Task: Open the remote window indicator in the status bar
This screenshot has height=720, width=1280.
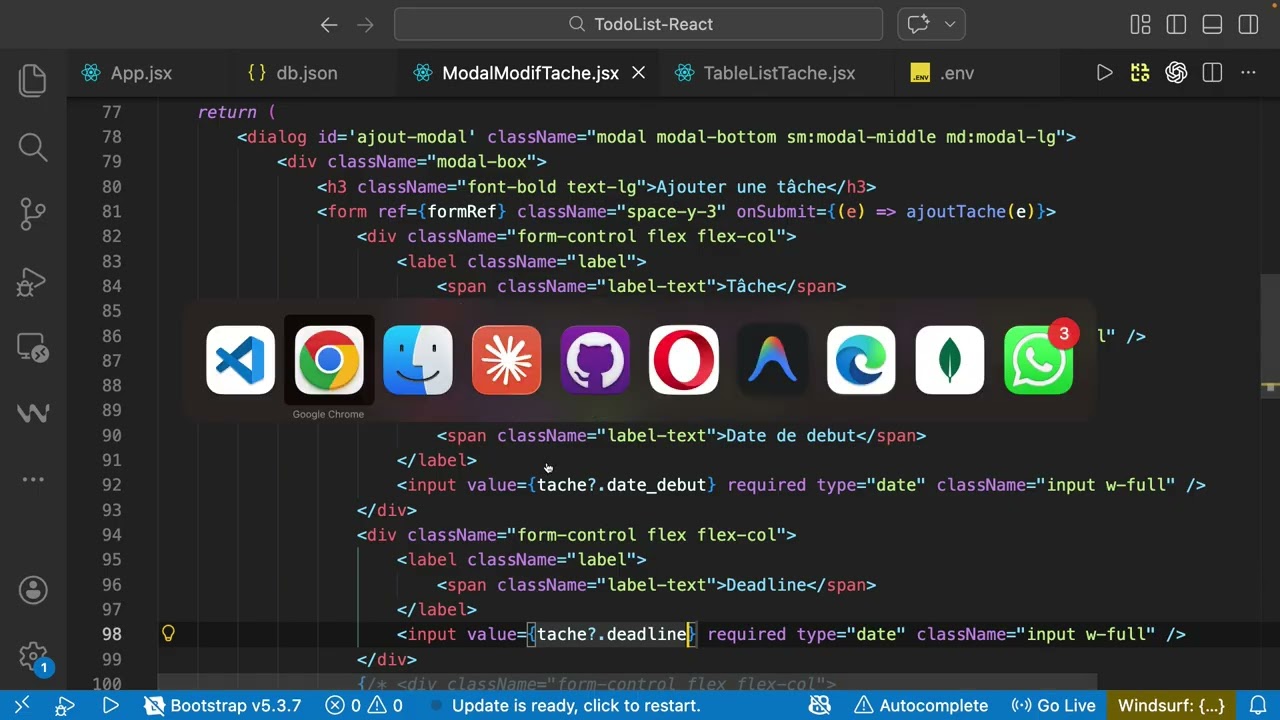Action: coord(22,706)
